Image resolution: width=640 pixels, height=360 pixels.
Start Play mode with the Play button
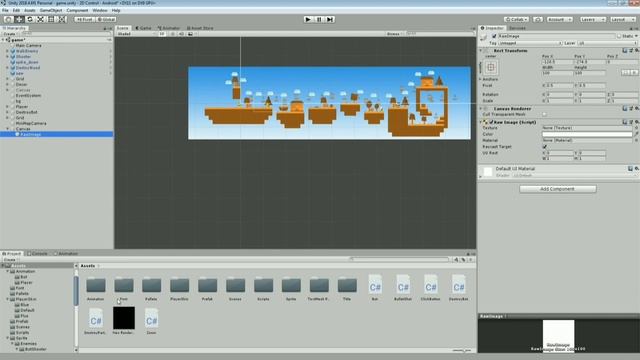tap(308, 19)
